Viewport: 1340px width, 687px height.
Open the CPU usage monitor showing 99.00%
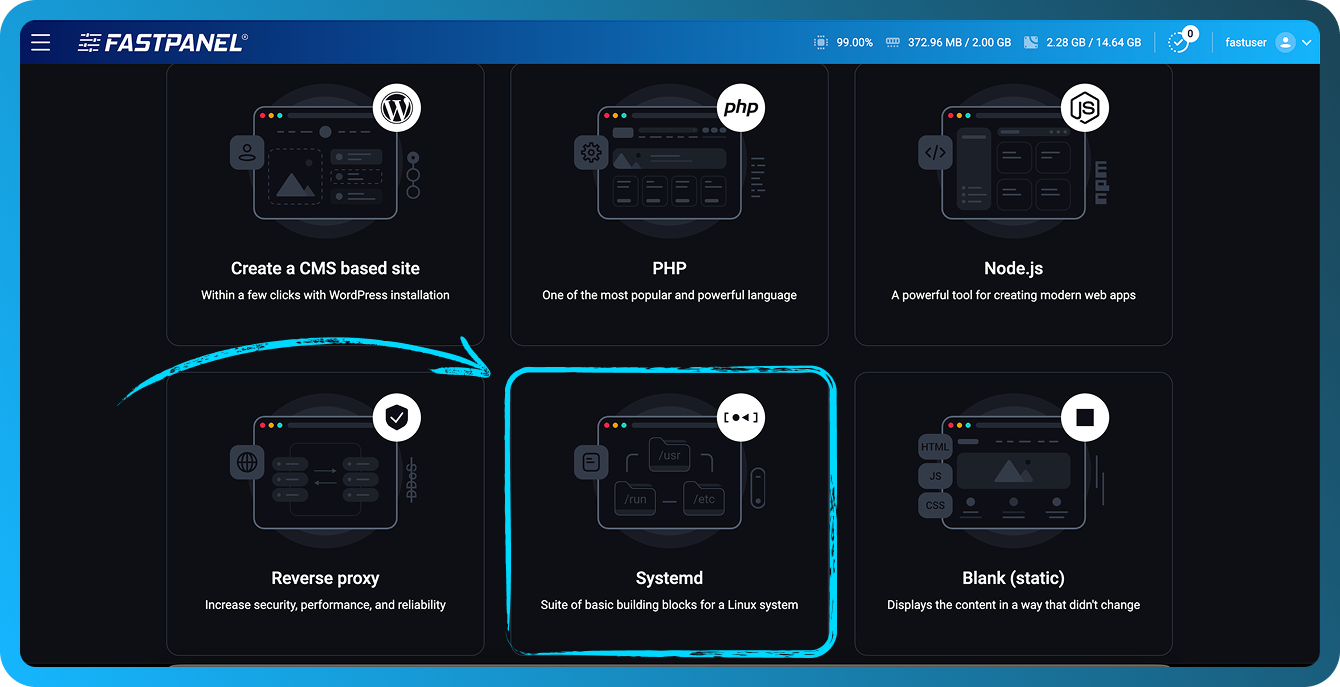(x=845, y=42)
